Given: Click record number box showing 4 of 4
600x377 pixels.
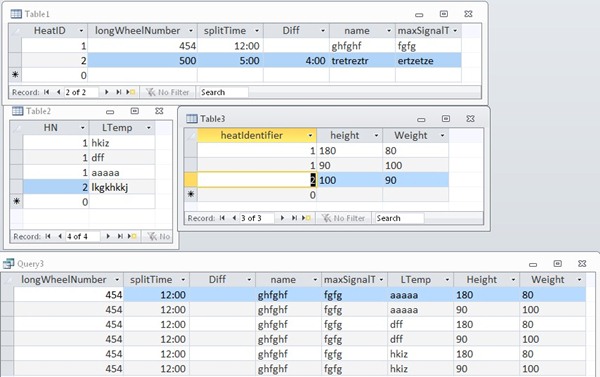Looking at the screenshot, I should 83,237.
